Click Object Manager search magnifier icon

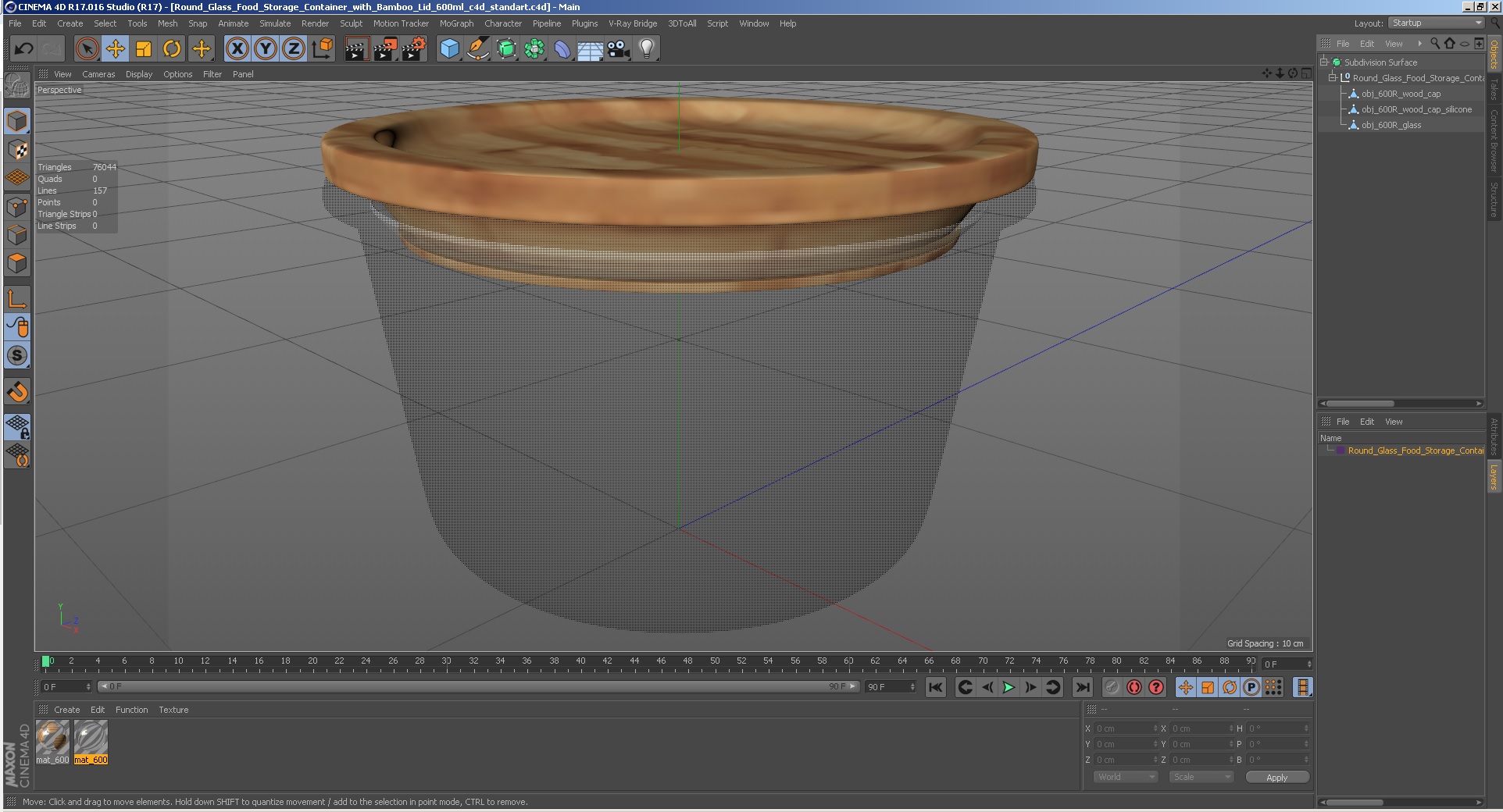(x=1435, y=44)
